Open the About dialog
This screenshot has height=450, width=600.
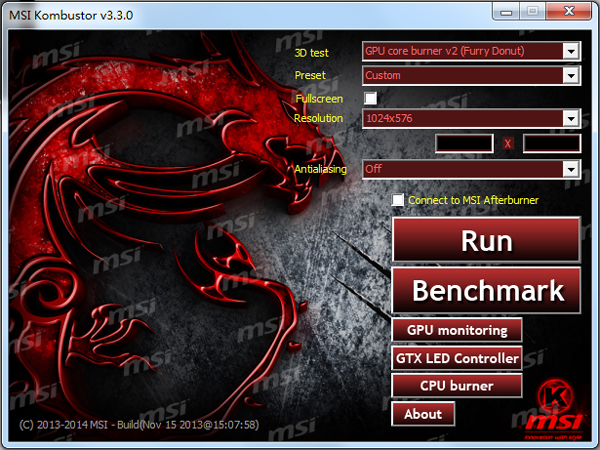pyautogui.click(x=423, y=414)
